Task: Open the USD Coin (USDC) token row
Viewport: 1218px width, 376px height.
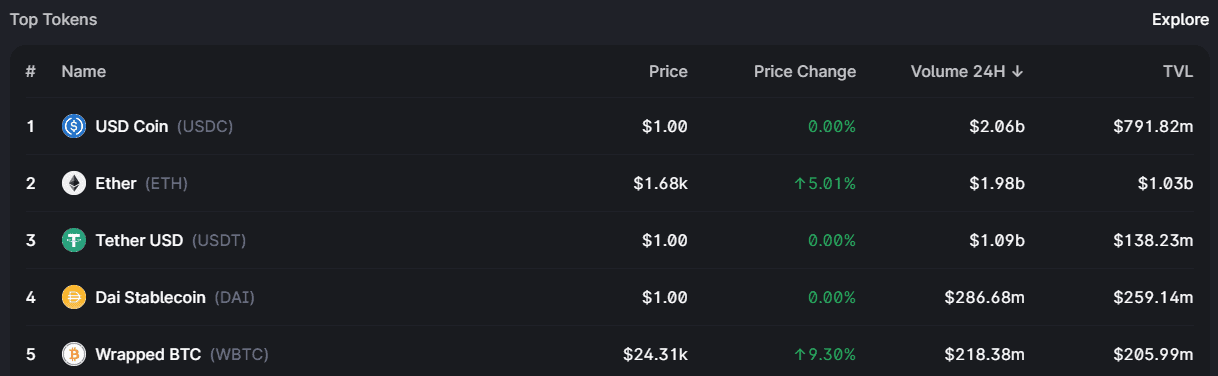Action: (x=609, y=126)
